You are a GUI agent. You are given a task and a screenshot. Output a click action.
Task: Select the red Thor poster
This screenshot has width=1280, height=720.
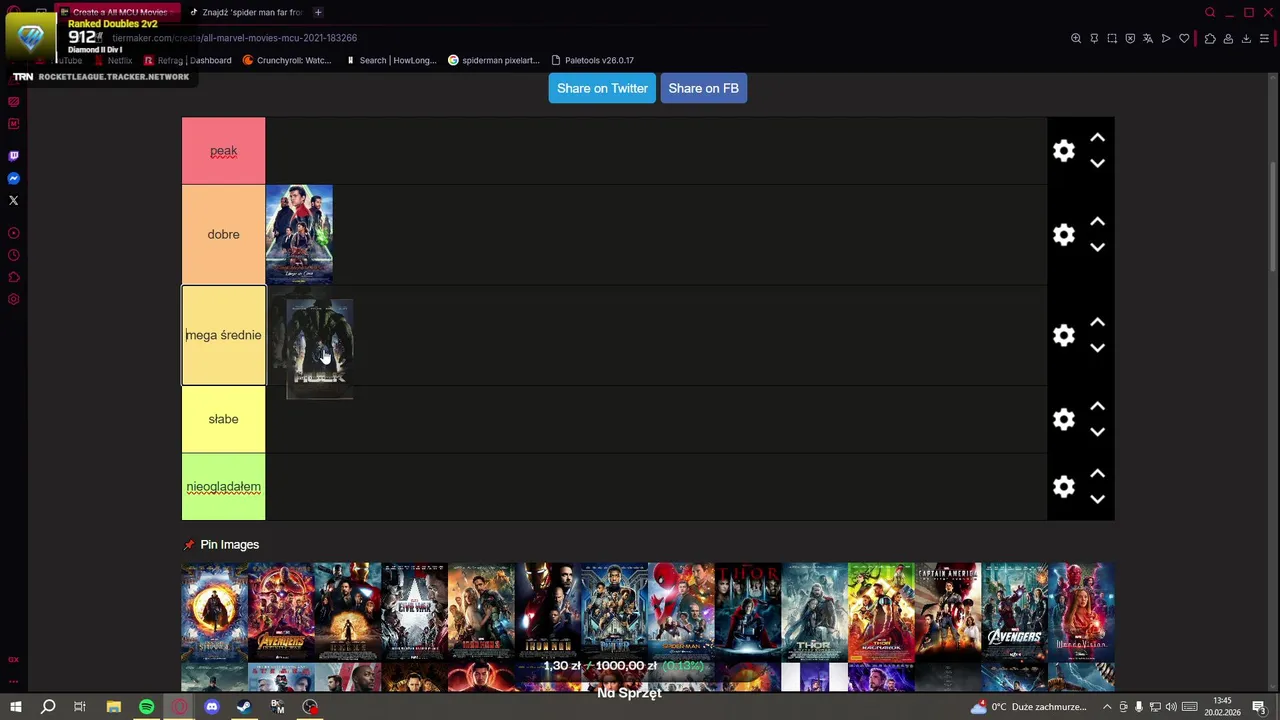[x=748, y=612]
